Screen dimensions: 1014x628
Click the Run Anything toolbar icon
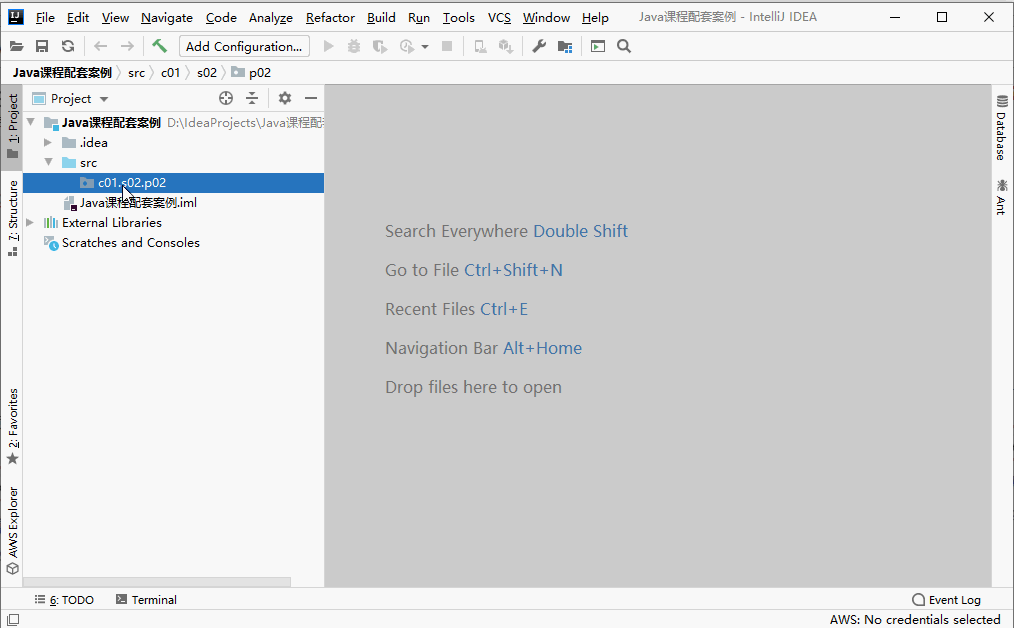coord(598,47)
